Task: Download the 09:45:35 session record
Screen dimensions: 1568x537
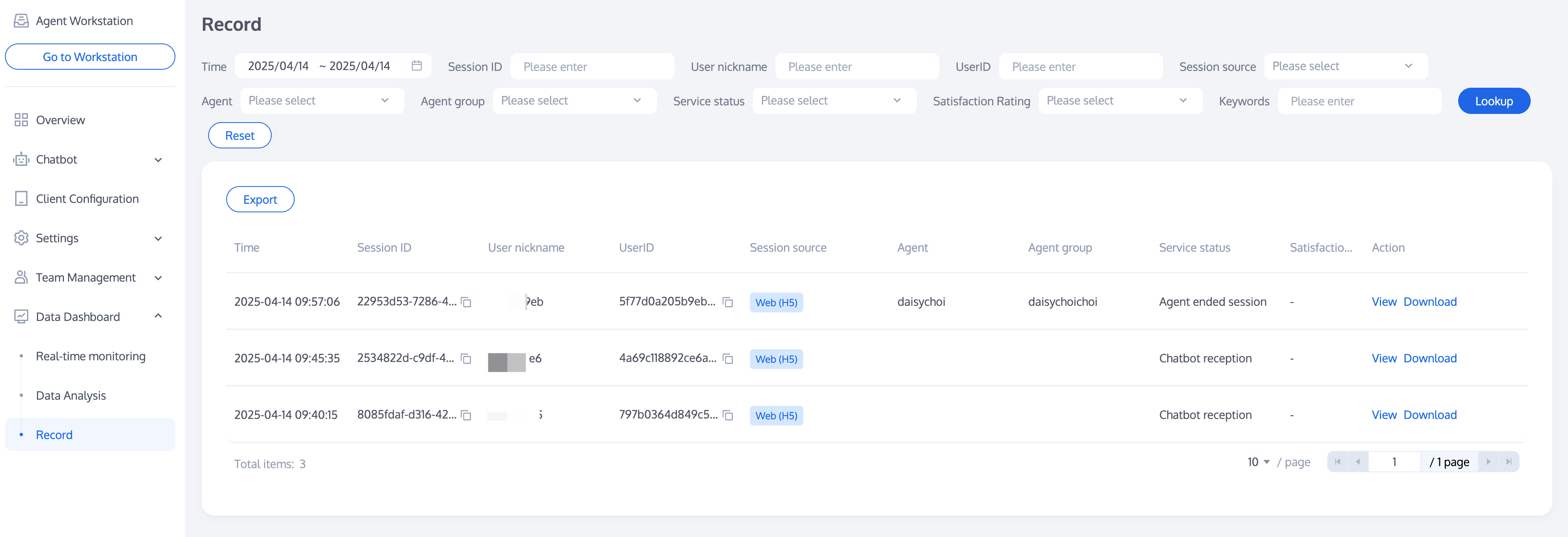Action: click(x=1430, y=359)
